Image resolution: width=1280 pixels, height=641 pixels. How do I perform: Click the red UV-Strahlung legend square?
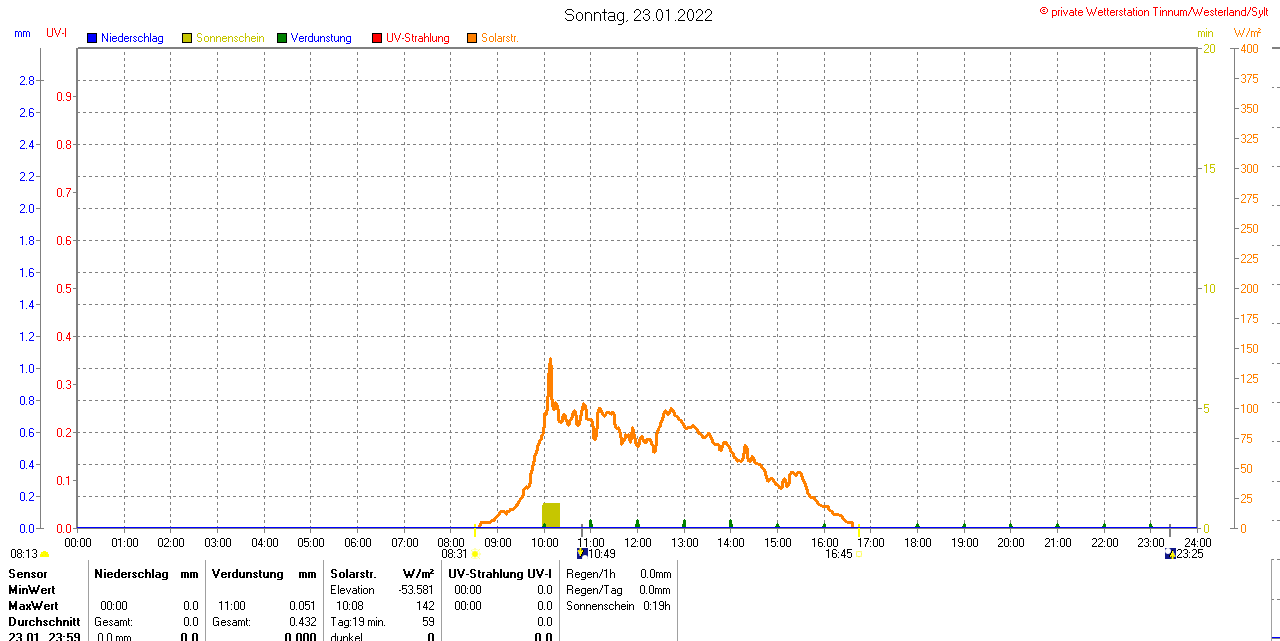point(377,38)
